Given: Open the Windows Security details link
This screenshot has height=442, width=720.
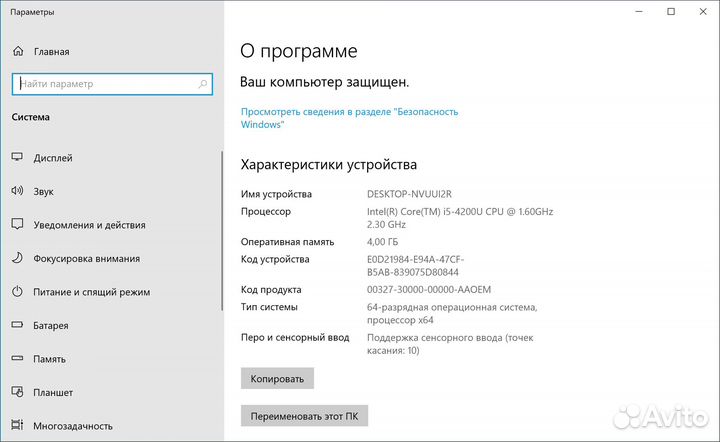Looking at the screenshot, I should pyautogui.click(x=349, y=118).
